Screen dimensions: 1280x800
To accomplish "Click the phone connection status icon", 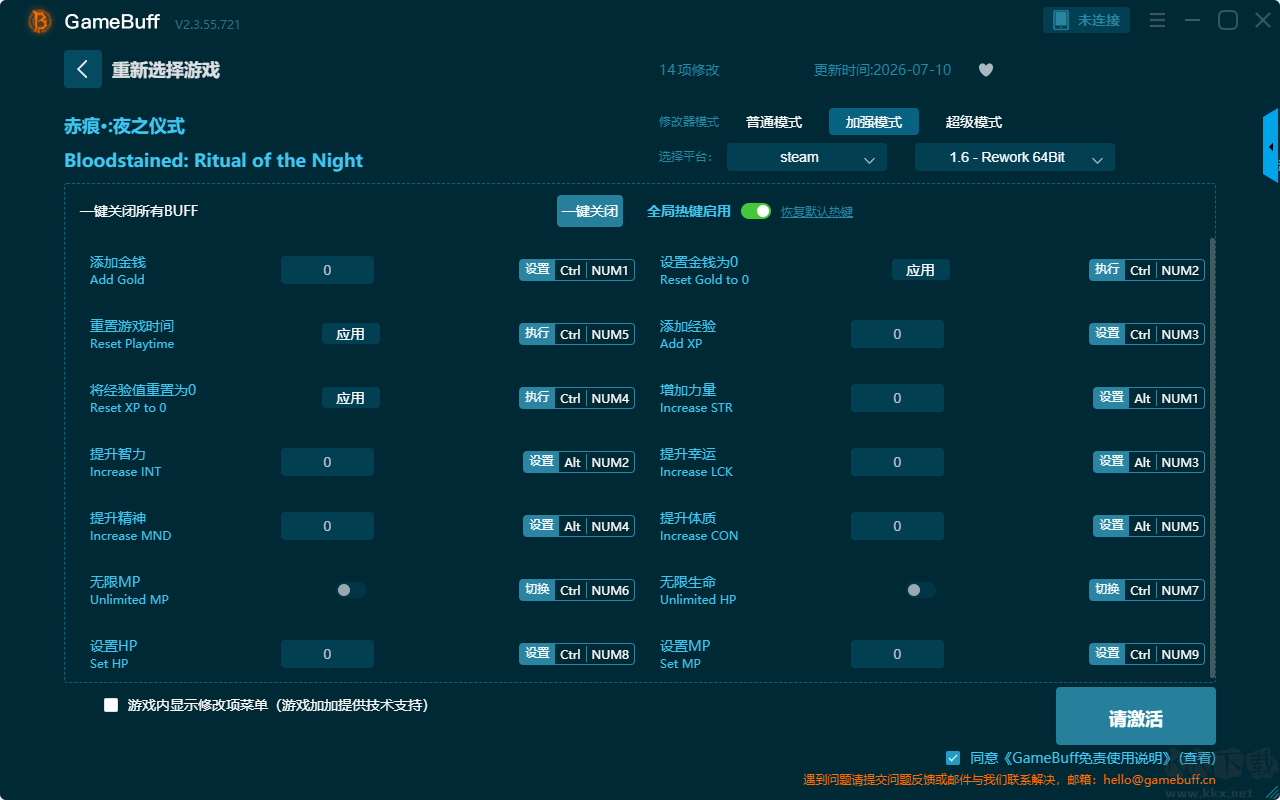I will tap(1060, 20).
